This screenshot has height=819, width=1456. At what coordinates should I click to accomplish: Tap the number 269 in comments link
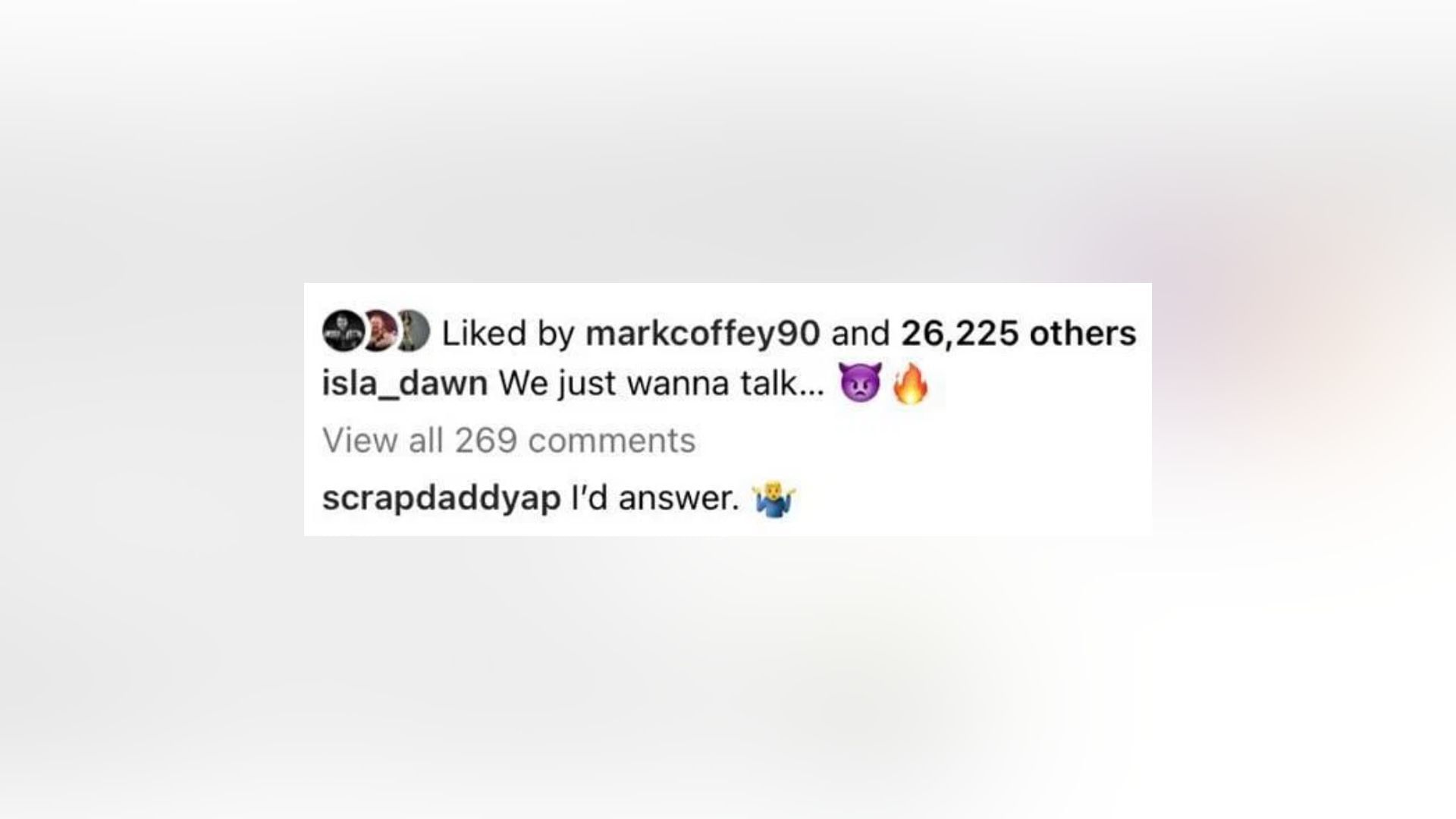pyautogui.click(x=485, y=441)
